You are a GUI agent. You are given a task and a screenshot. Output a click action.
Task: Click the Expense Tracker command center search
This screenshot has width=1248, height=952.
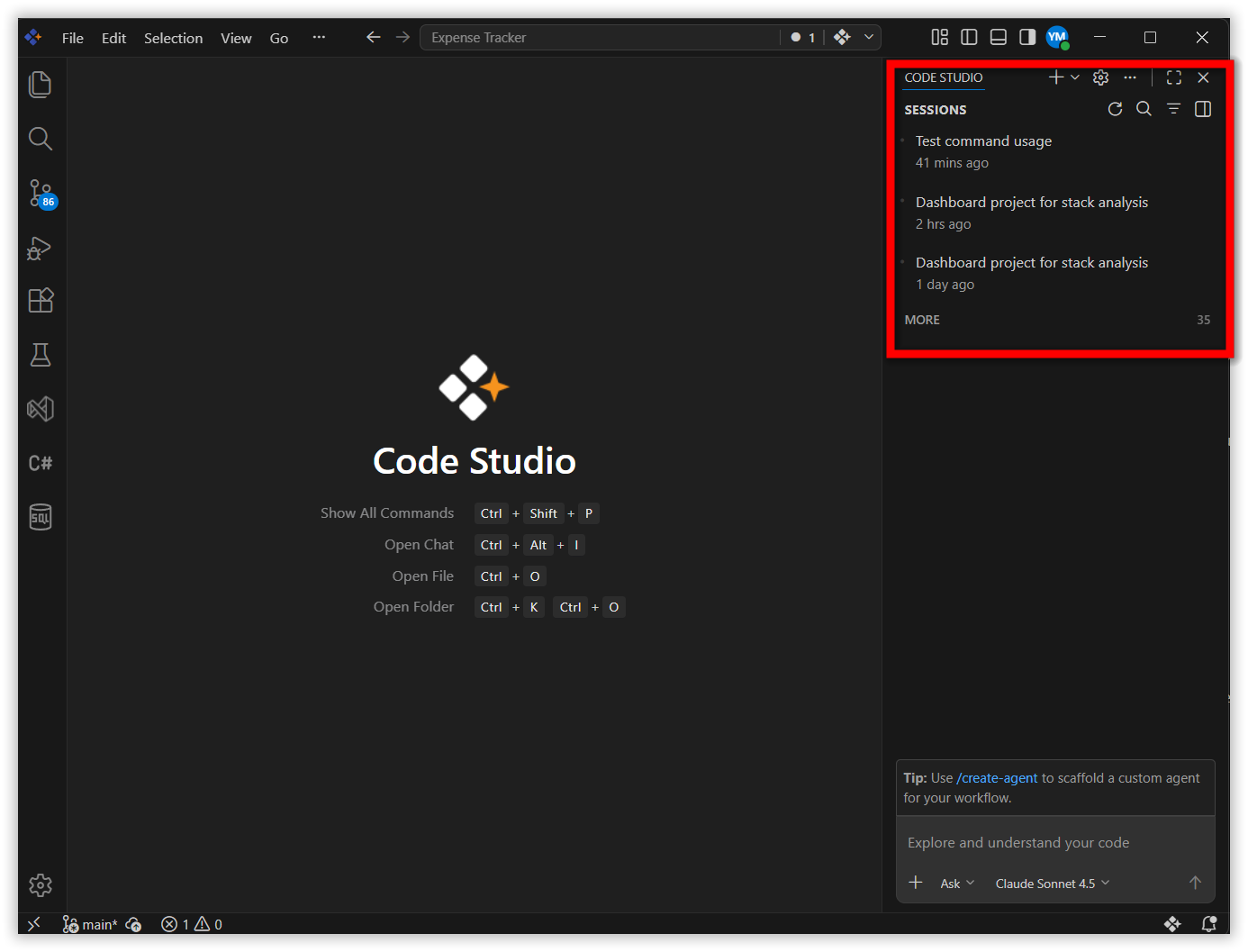[x=600, y=37]
